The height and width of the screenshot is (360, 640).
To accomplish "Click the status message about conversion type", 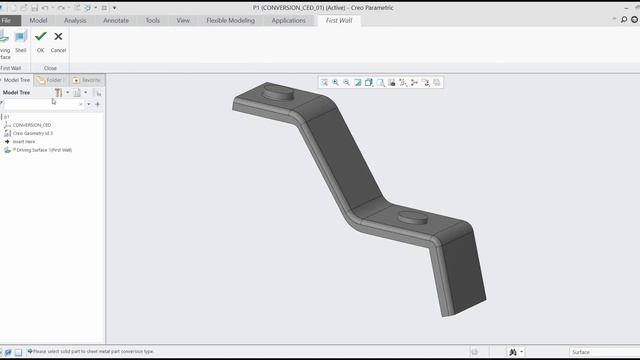I will pos(93,351).
